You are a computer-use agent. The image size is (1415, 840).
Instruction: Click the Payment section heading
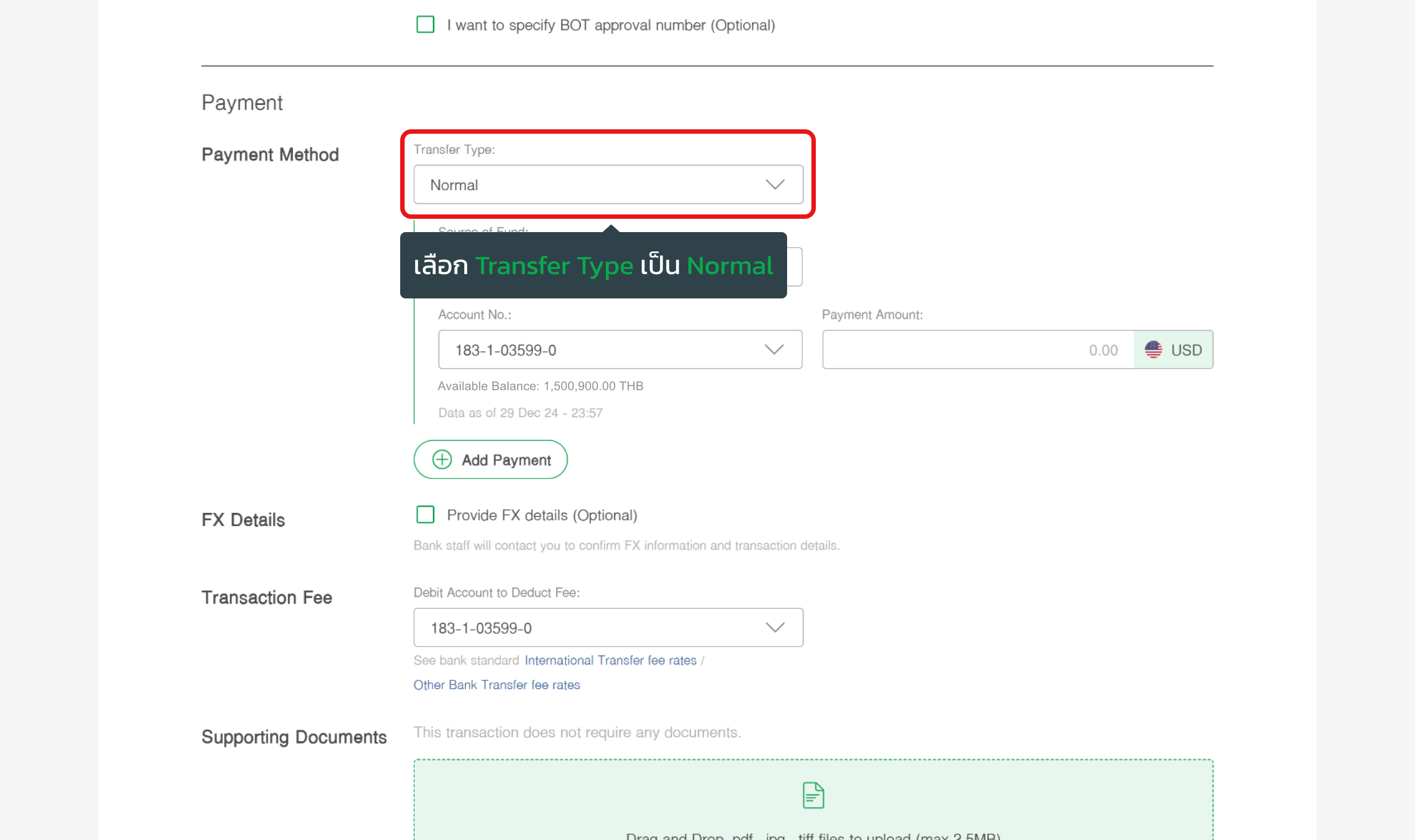click(242, 103)
